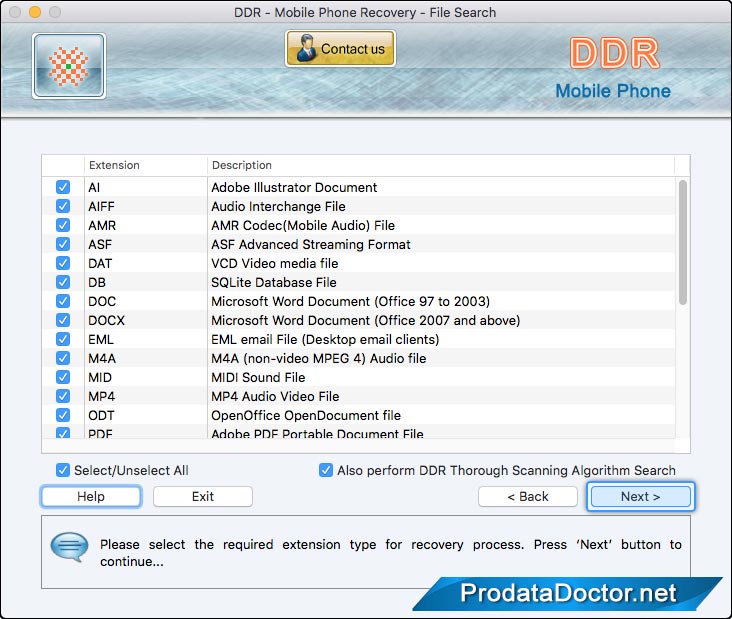Go back with the Back button

pyautogui.click(x=528, y=496)
